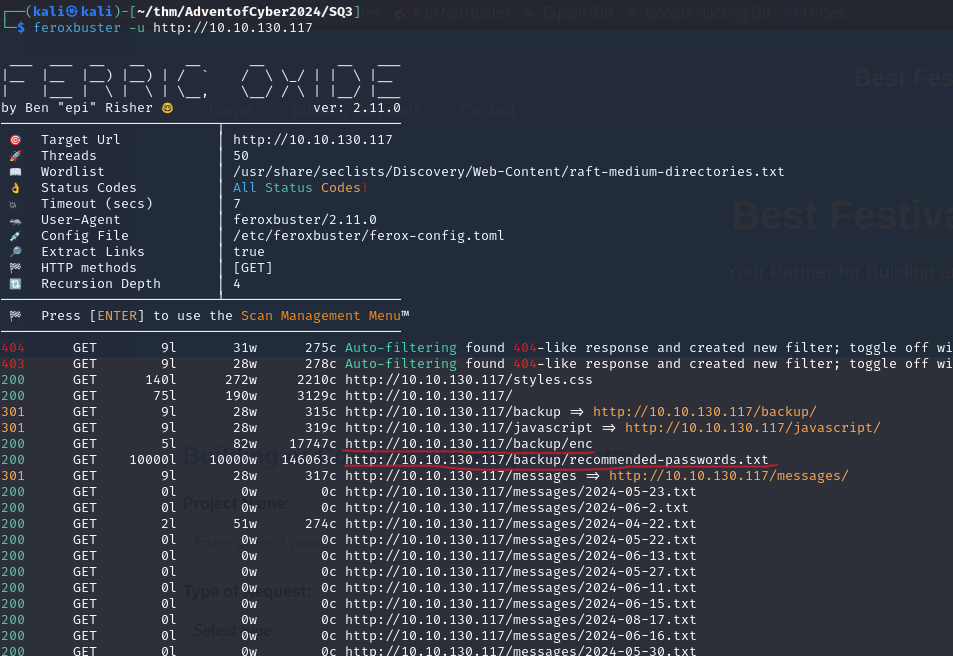Image resolution: width=953 pixels, height=656 pixels.
Task: Open messages/2024-06-16.txt URL
Action: [x=521, y=635]
